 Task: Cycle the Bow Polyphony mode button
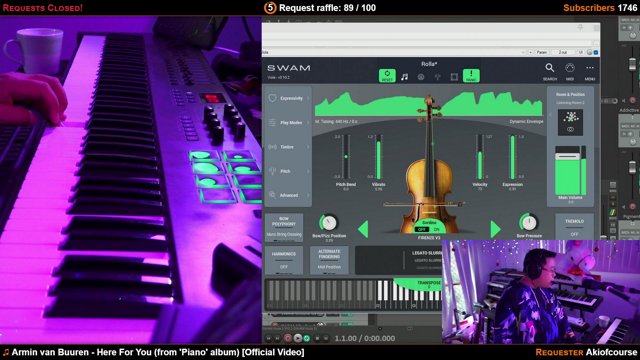(284, 227)
